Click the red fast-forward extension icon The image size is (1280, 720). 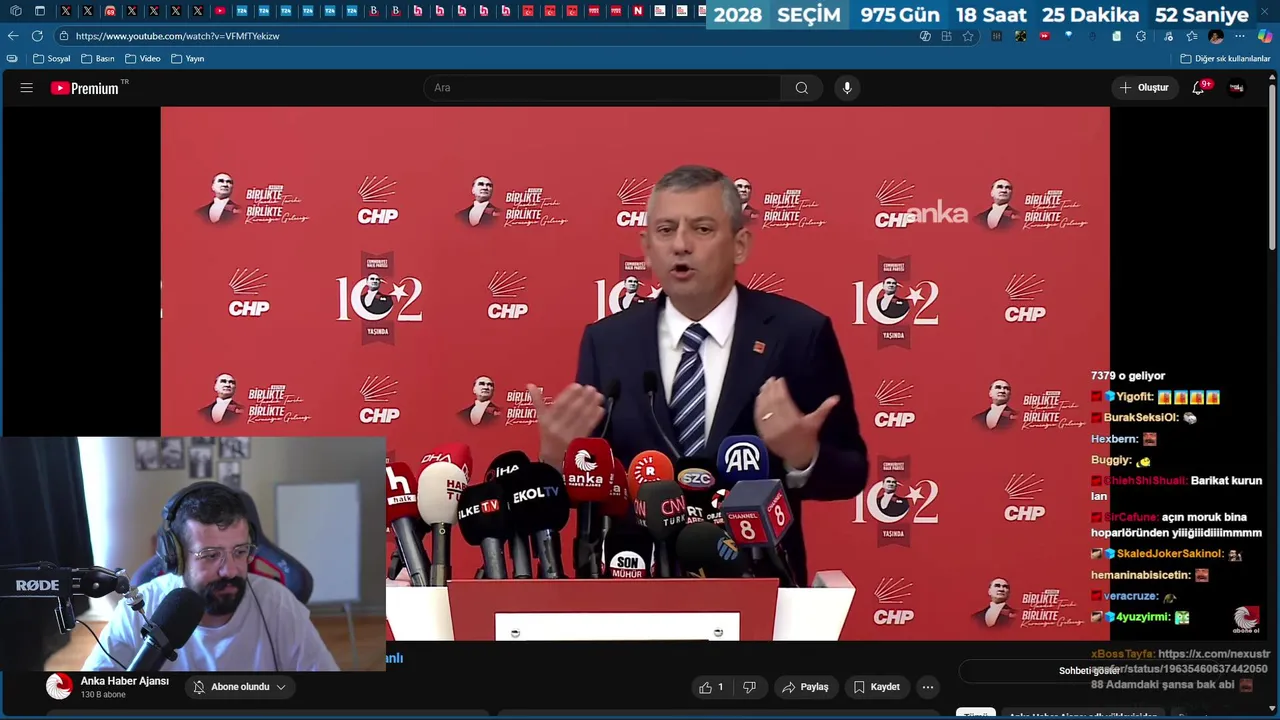tap(1045, 36)
